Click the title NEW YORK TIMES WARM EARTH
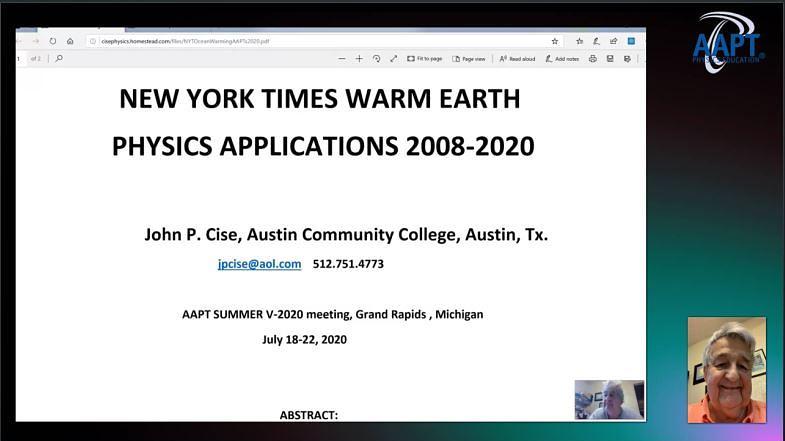 [320, 99]
